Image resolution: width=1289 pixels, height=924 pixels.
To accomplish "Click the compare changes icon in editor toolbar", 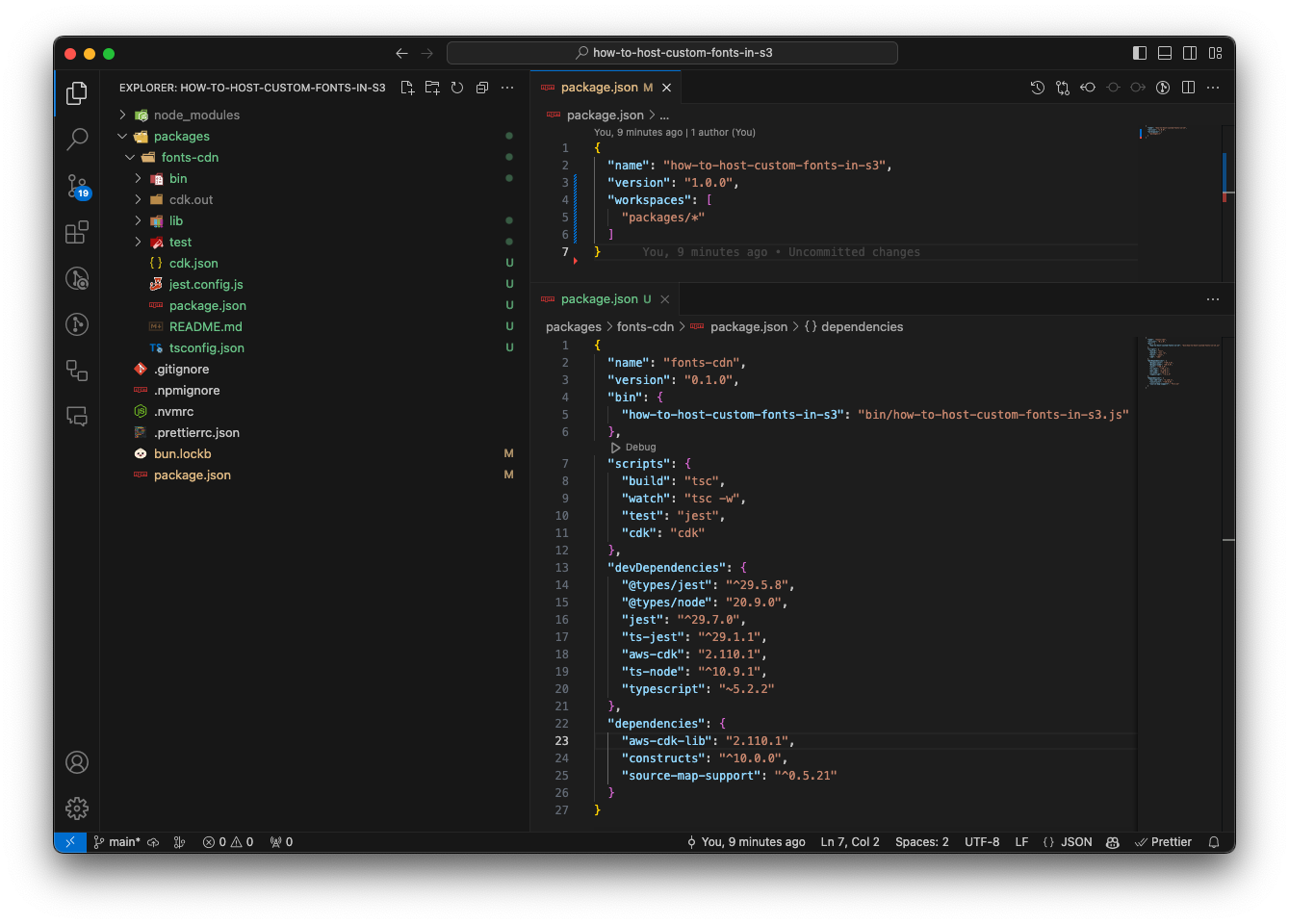I will point(1063,88).
